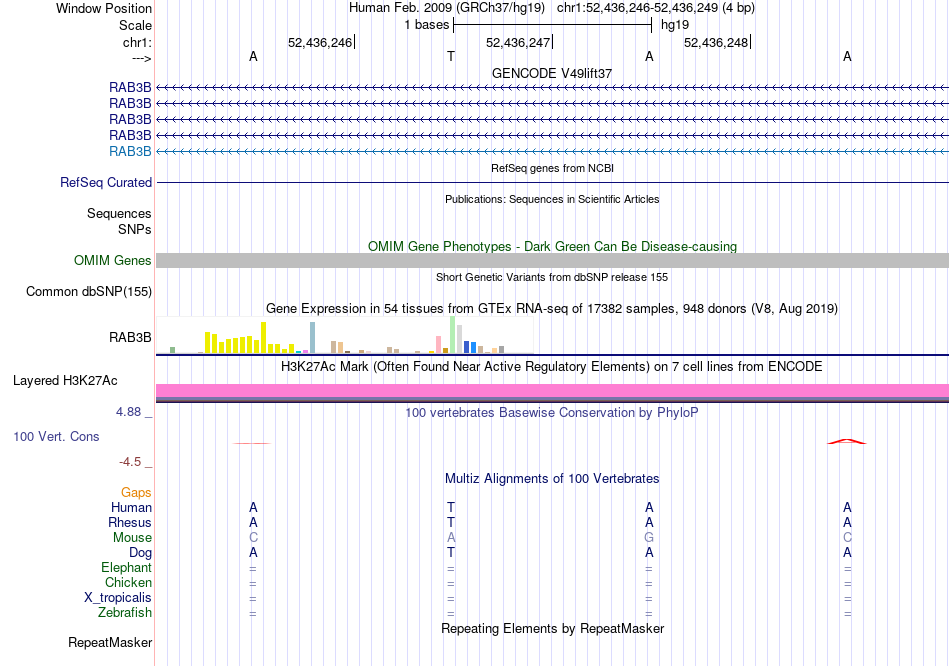This screenshot has height=666, width=950.
Task: Click RAB3B label beside GTEx bar chart
Action: (x=130, y=338)
